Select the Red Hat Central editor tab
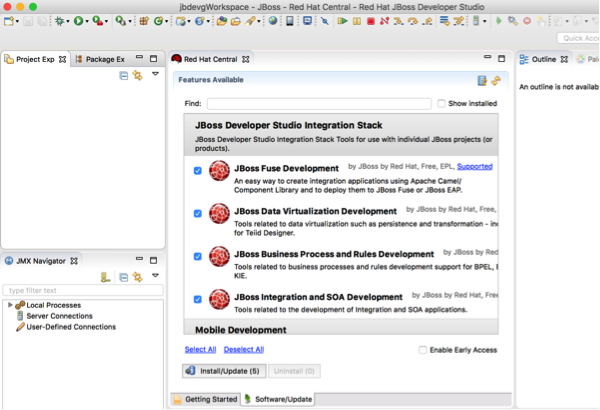 click(x=210, y=59)
